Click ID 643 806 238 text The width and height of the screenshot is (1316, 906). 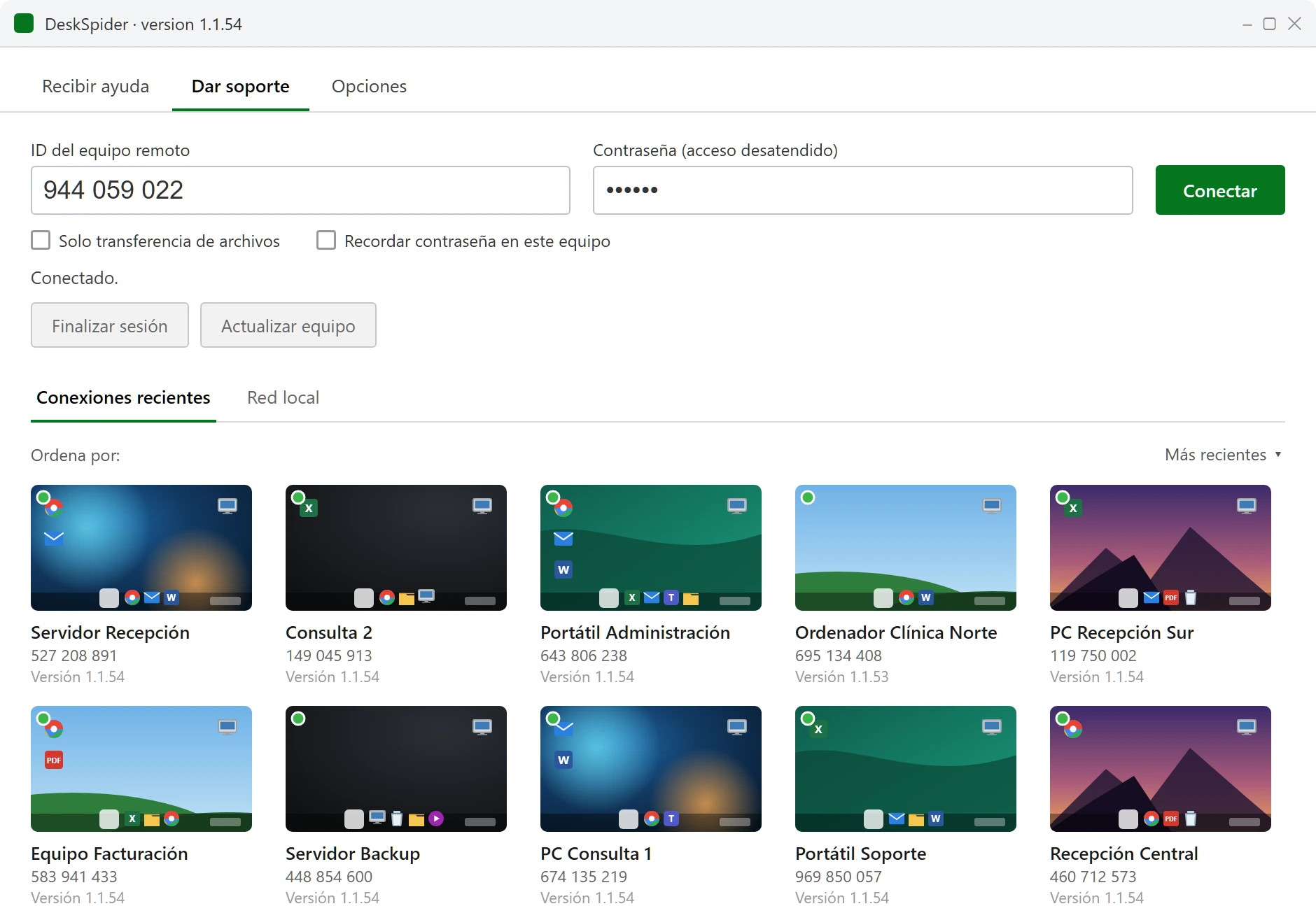point(584,656)
